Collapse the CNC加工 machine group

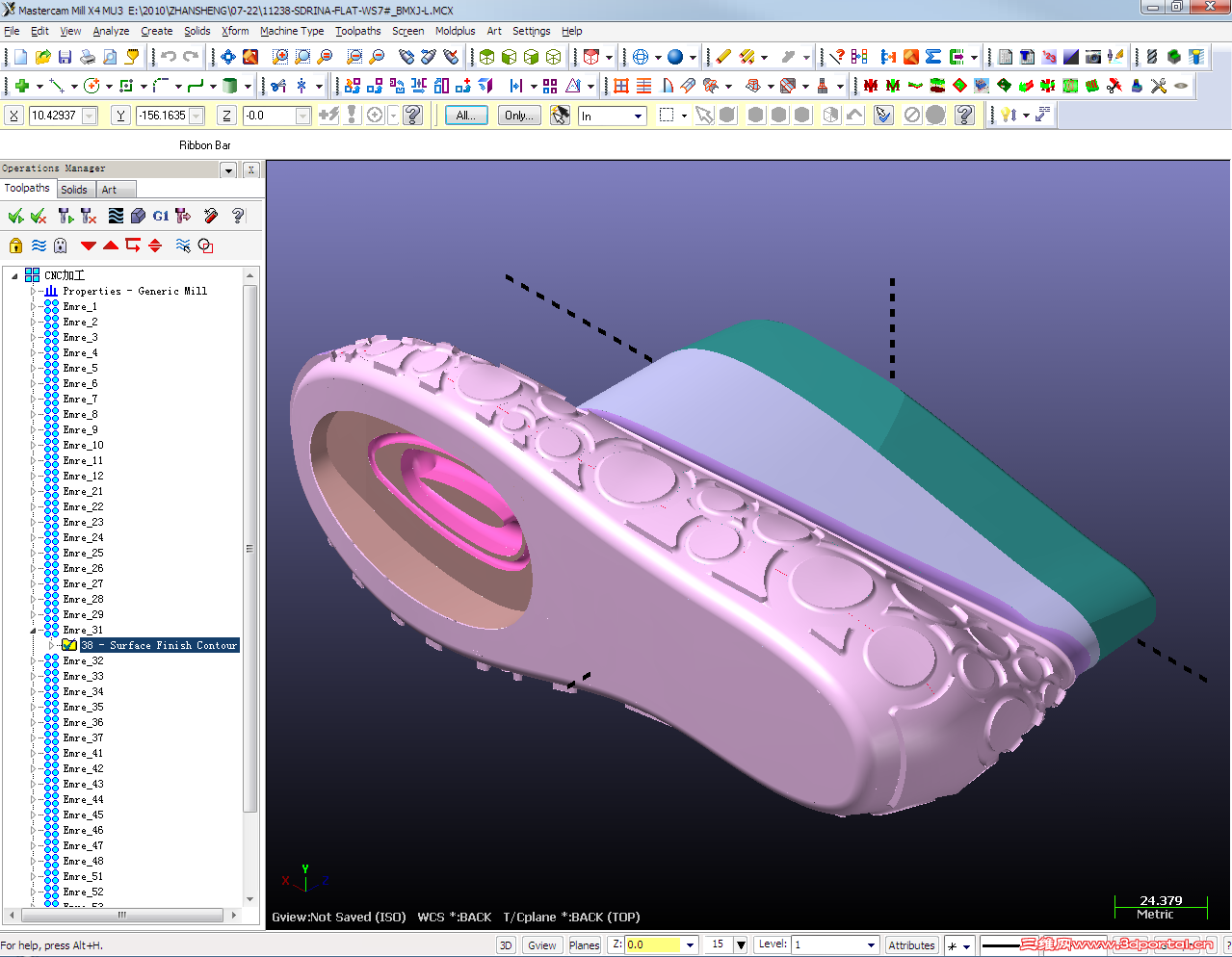point(14,275)
